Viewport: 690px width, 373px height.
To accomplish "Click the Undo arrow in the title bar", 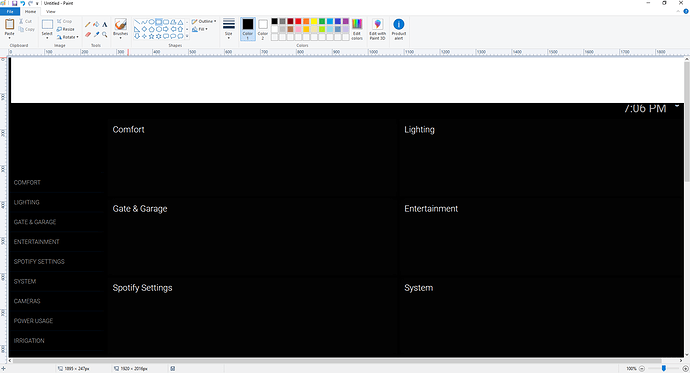I will click(22, 3).
